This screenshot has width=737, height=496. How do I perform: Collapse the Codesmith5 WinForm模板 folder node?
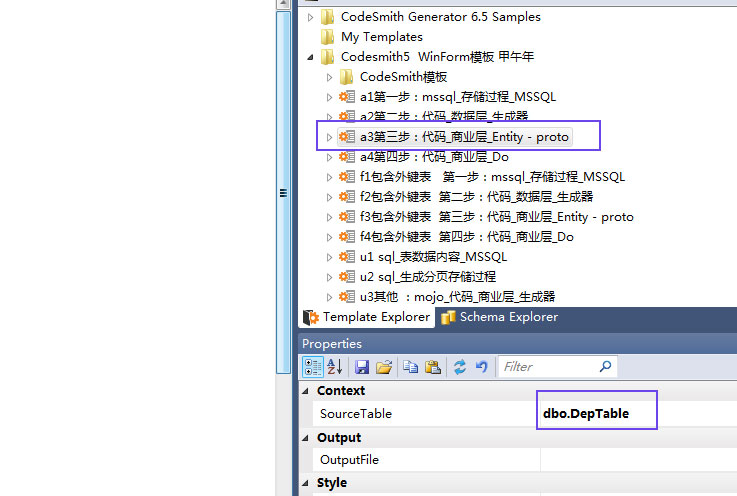[310, 57]
